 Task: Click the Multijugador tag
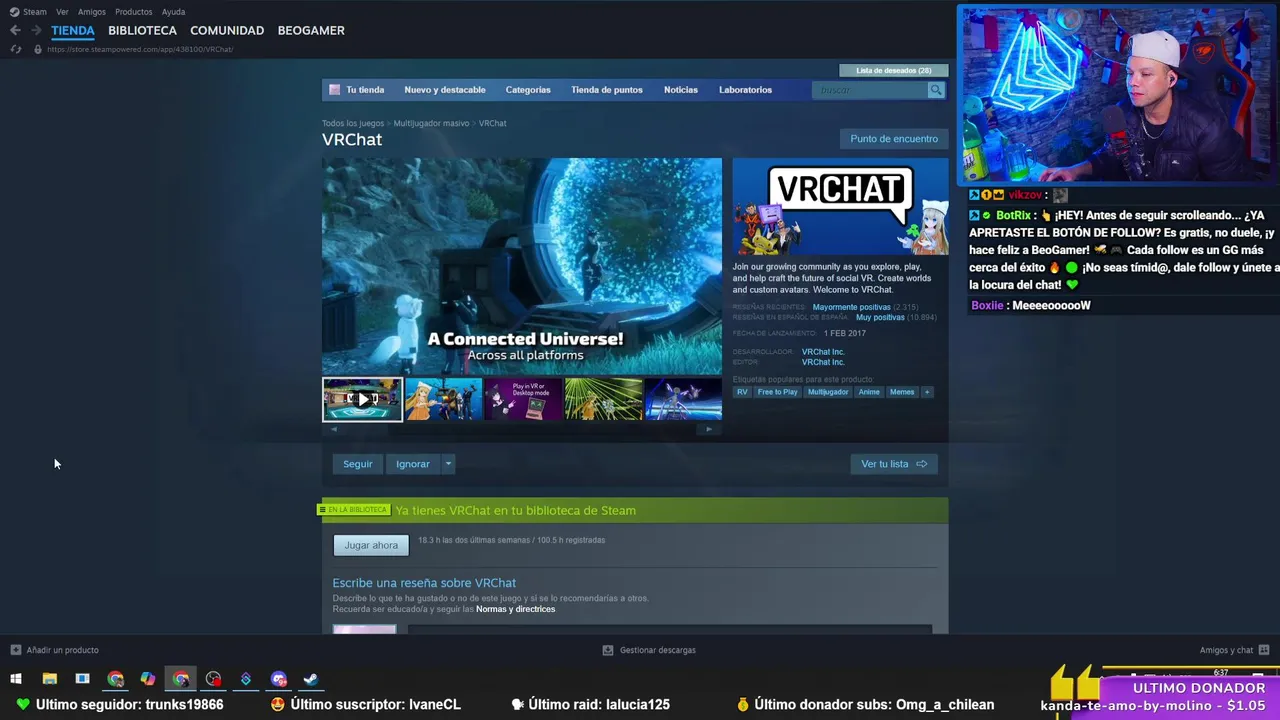(x=828, y=392)
